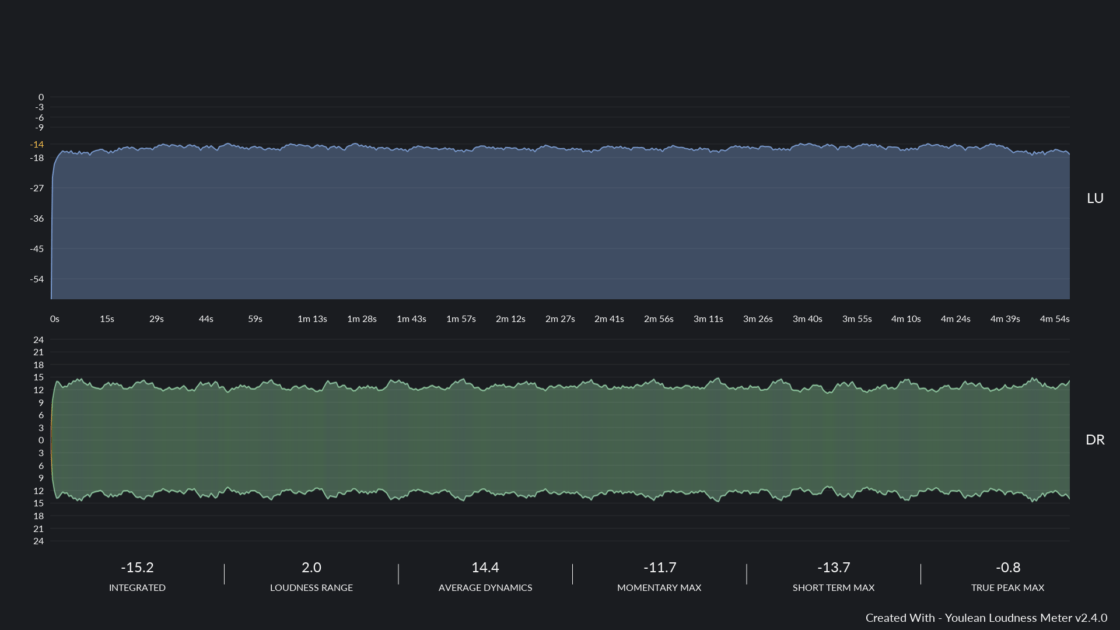
Task: Click the Average Dynamics value 14.4
Action: click(485, 568)
